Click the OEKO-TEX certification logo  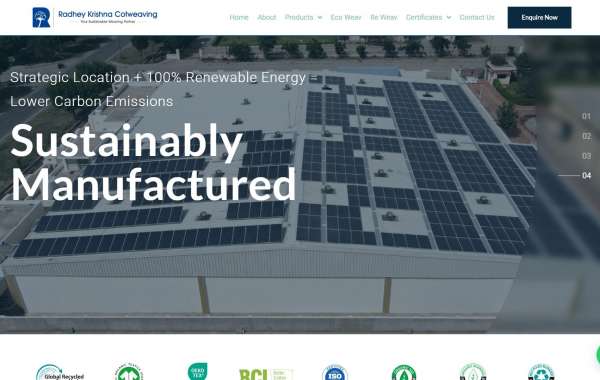(x=197, y=371)
